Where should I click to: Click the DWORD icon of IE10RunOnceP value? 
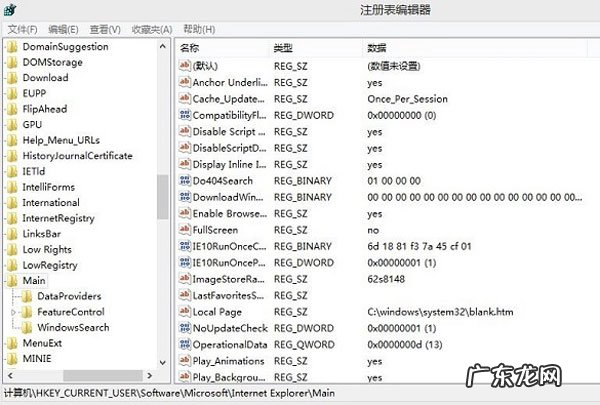(185, 263)
